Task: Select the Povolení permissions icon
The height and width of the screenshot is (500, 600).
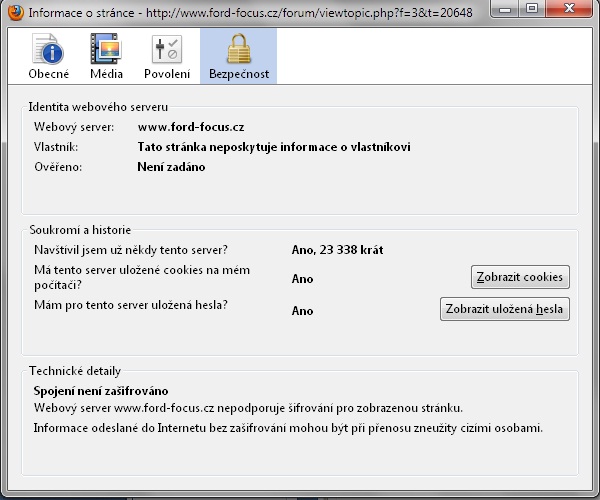Action: click(x=165, y=56)
